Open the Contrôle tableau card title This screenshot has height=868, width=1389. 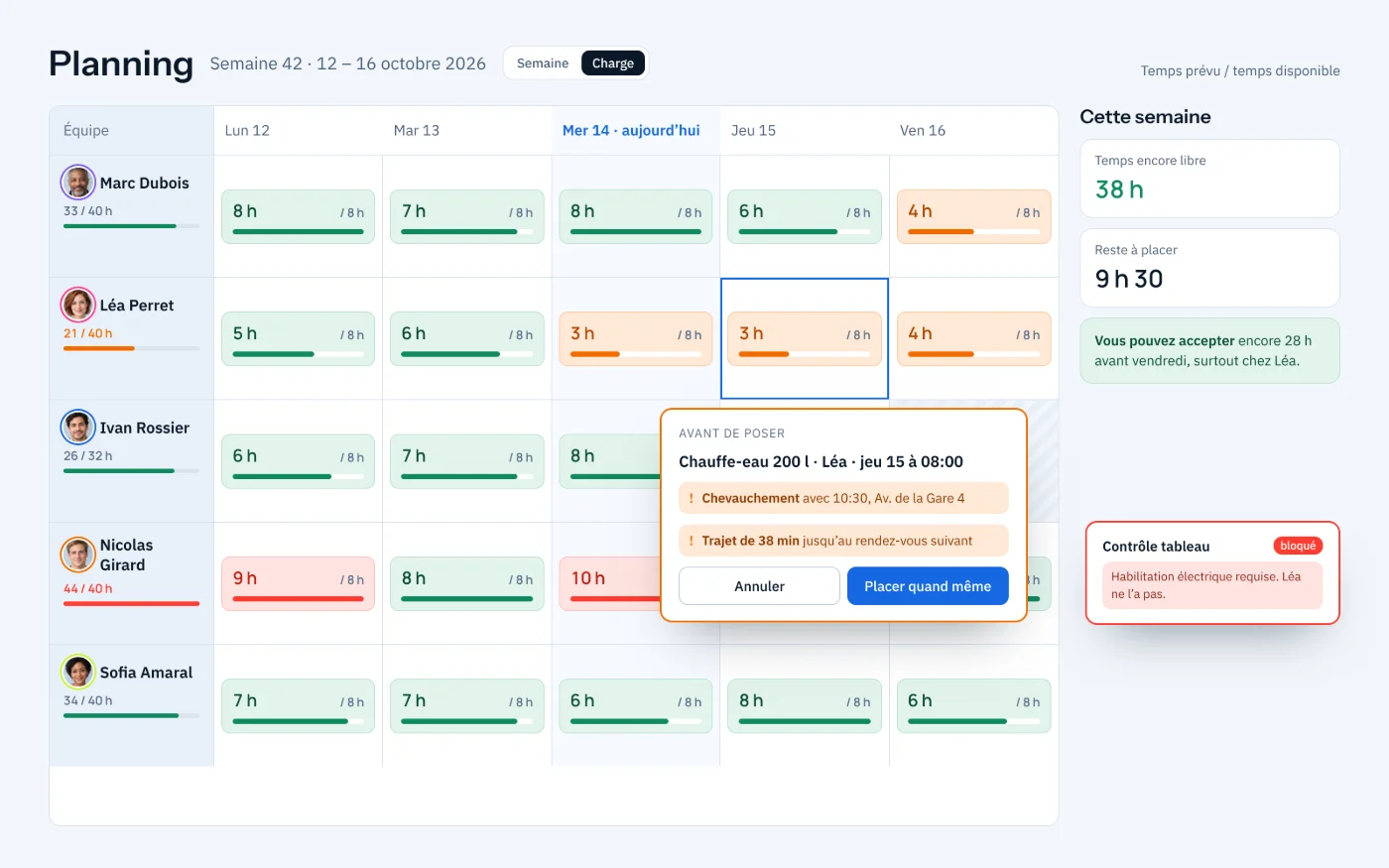[1156, 547]
